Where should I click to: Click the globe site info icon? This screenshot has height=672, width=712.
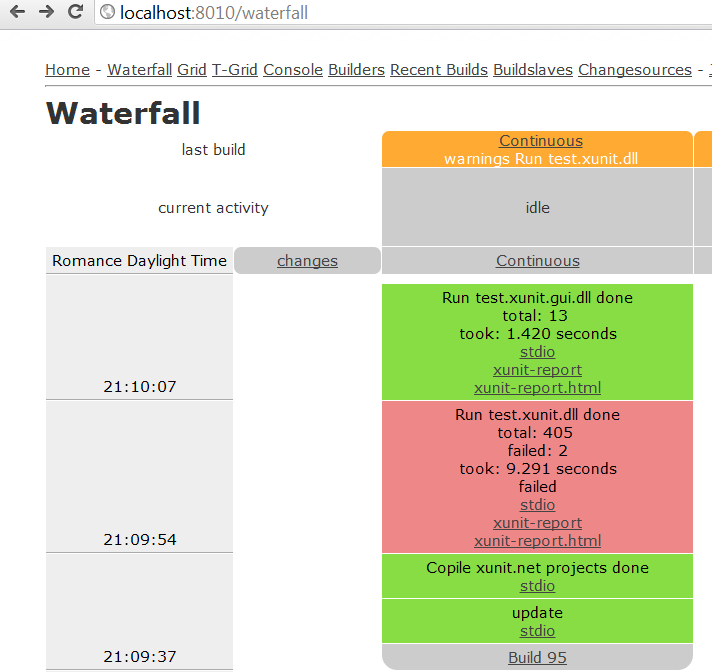coord(108,12)
